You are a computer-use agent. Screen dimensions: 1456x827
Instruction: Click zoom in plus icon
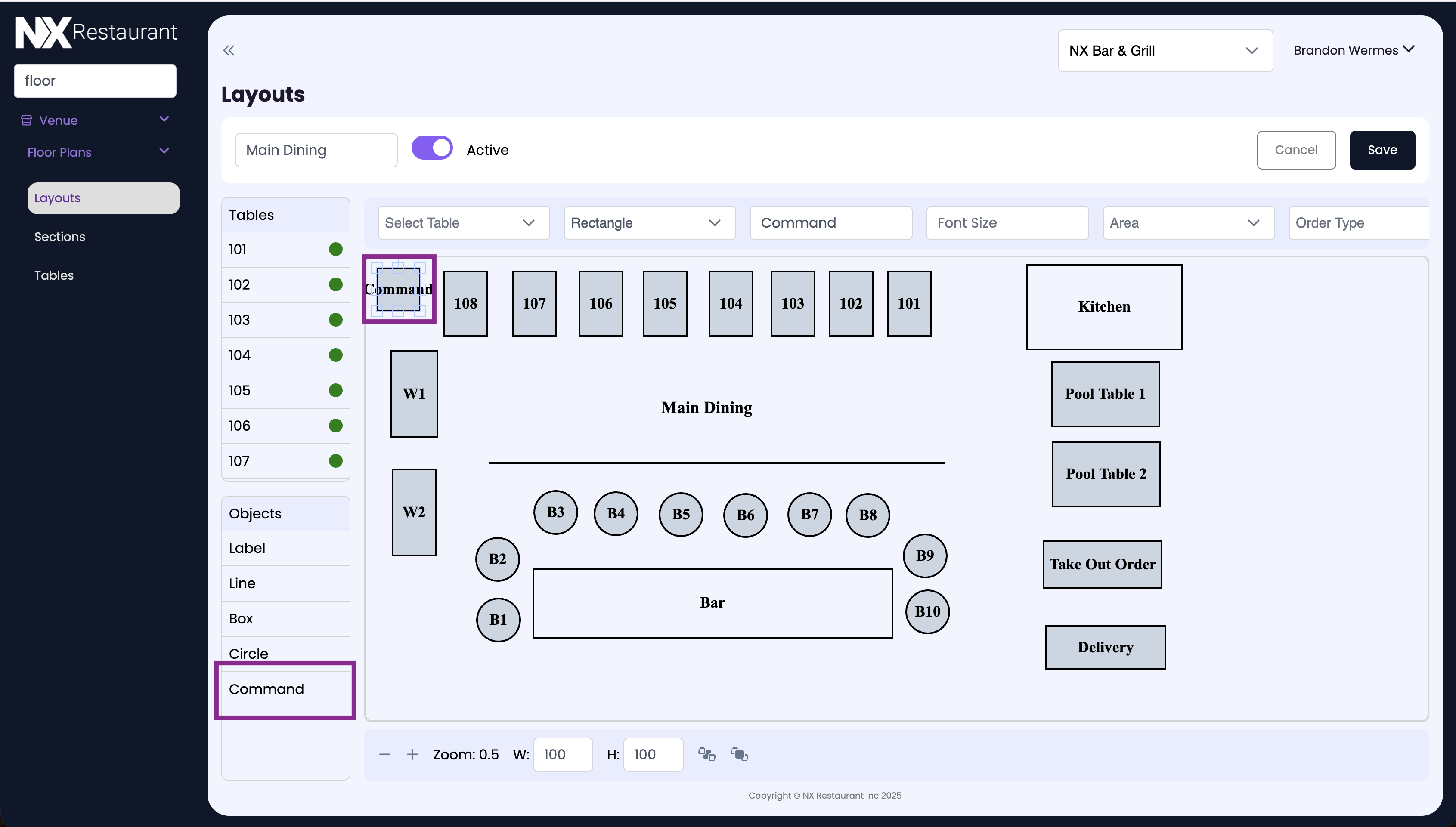(x=412, y=754)
